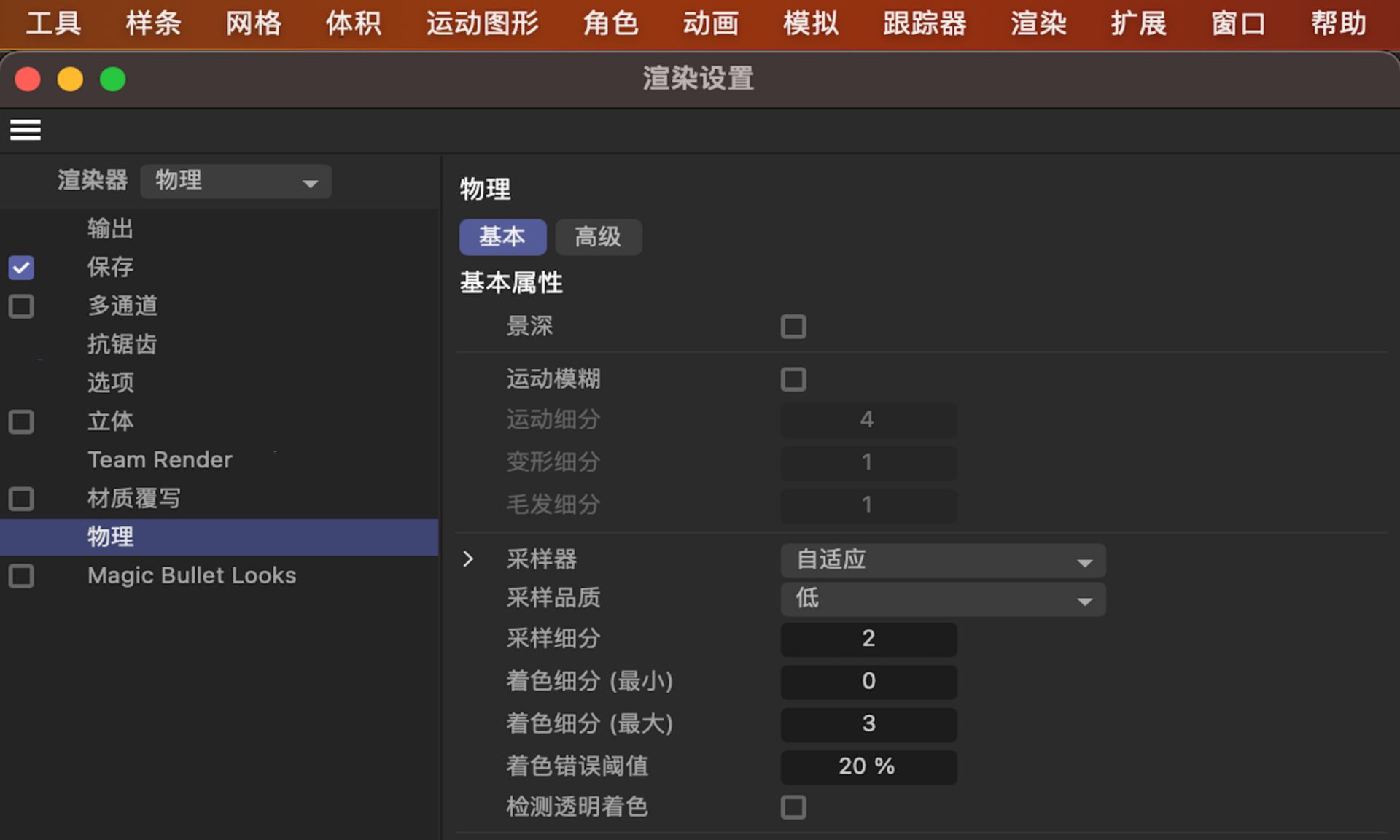Select 抗锯齿 settings in sidebar
This screenshot has width=1400, height=840.
tap(122, 344)
